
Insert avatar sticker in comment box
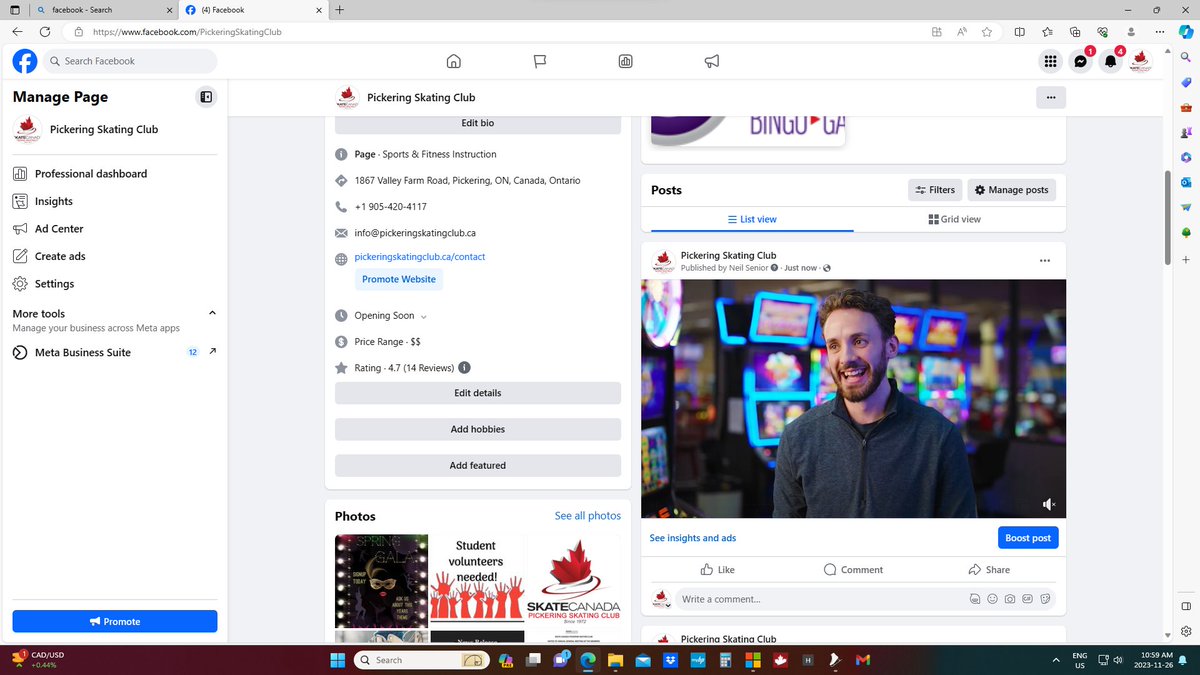pos(975,599)
